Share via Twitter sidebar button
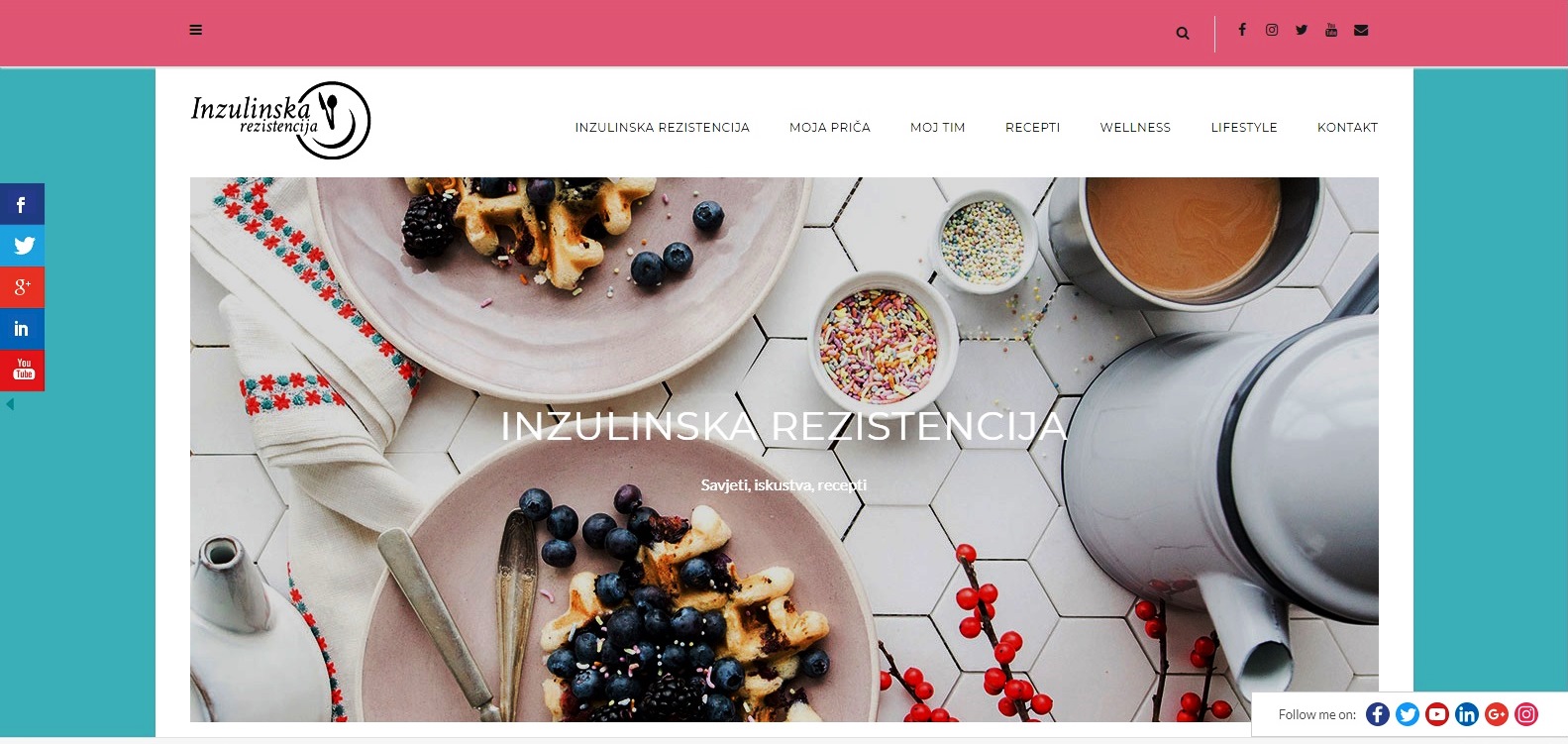Screen dimensions: 1568x744 22,246
